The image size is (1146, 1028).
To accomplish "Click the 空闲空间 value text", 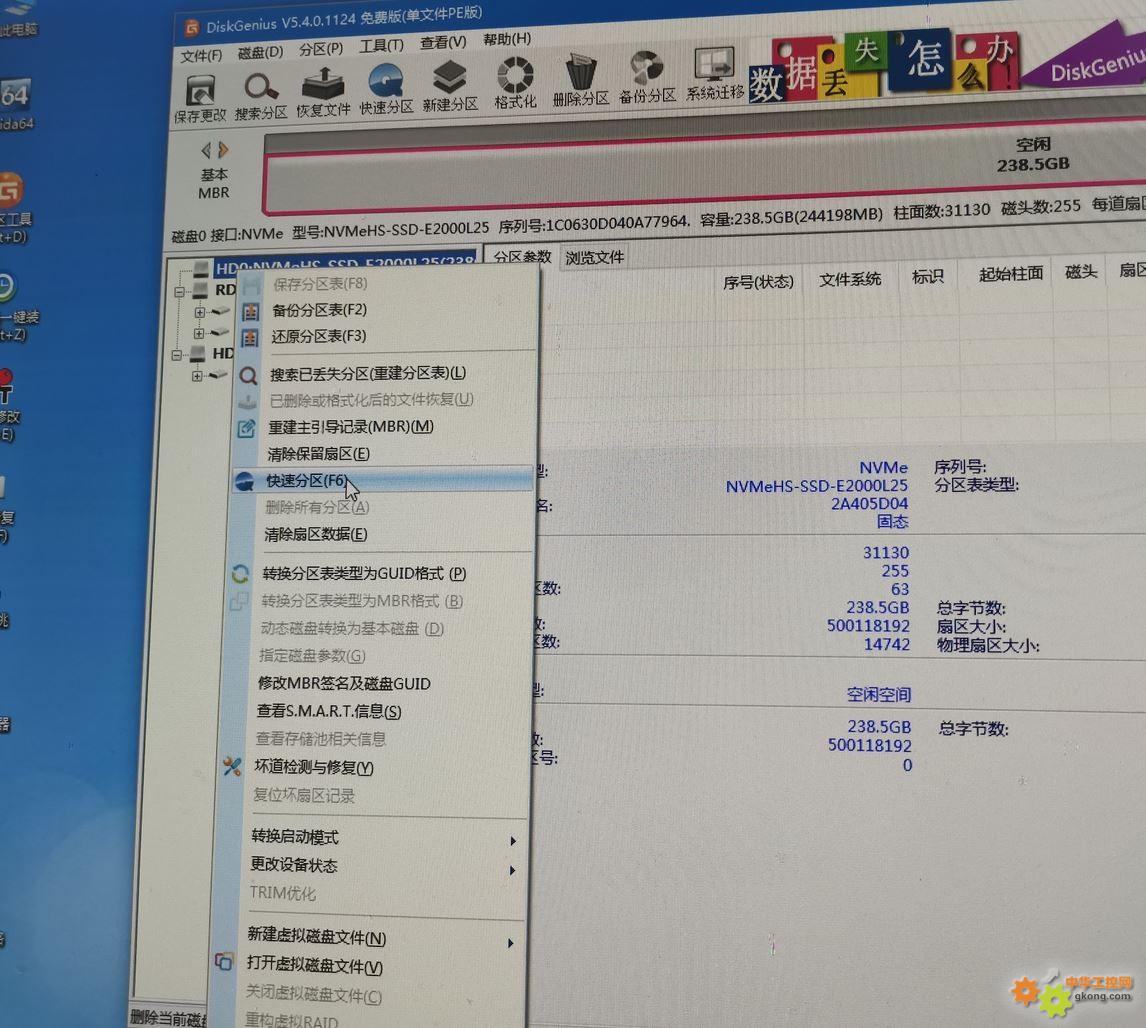I will pos(879,694).
